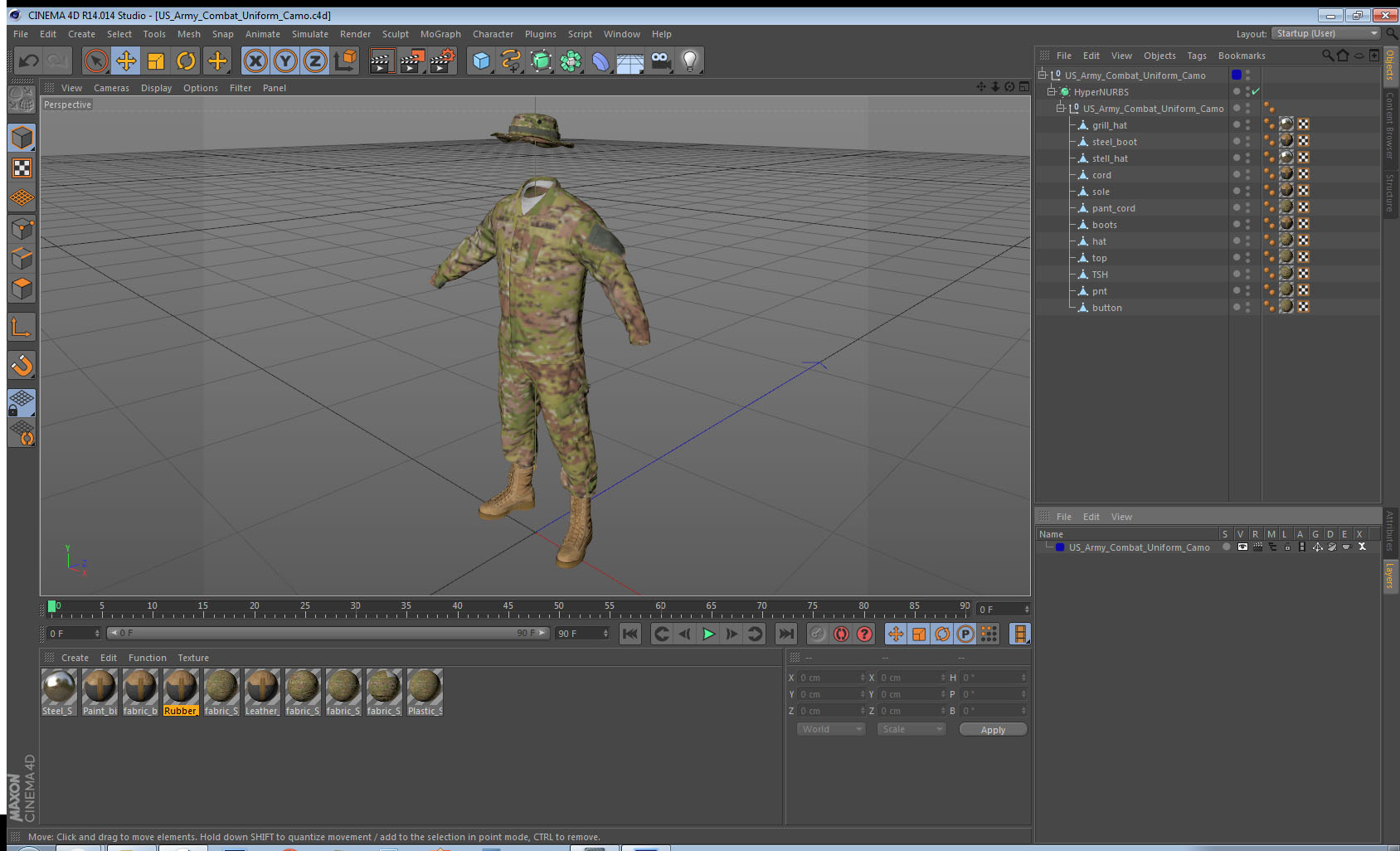This screenshot has height=851, width=1400.
Task: Toggle layer view eye for US_Army_Combat_Uniform_Camo
Action: click(1242, 547)
